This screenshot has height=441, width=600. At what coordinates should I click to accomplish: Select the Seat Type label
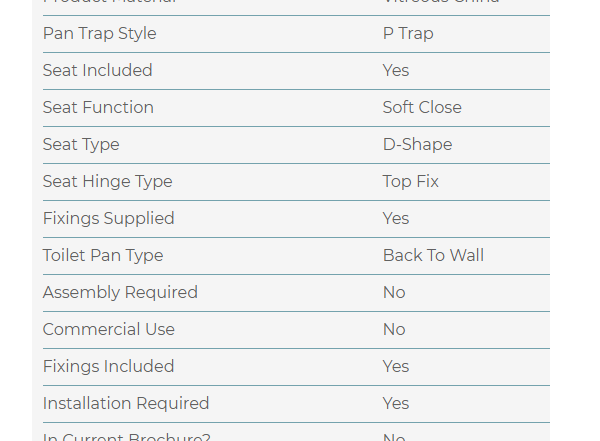(81, 145)
